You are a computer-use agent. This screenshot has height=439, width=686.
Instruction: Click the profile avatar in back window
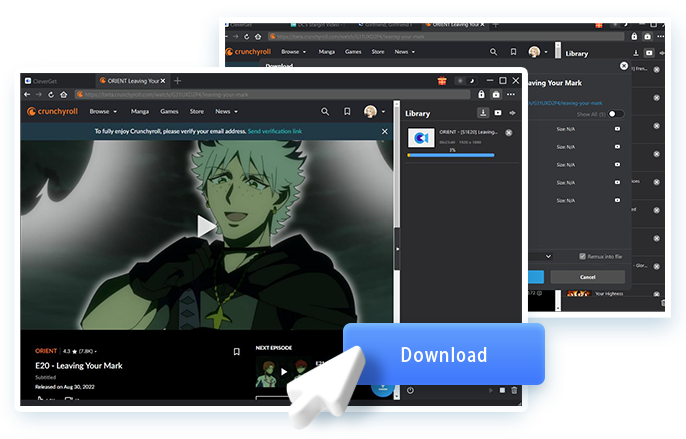[534, 52]
